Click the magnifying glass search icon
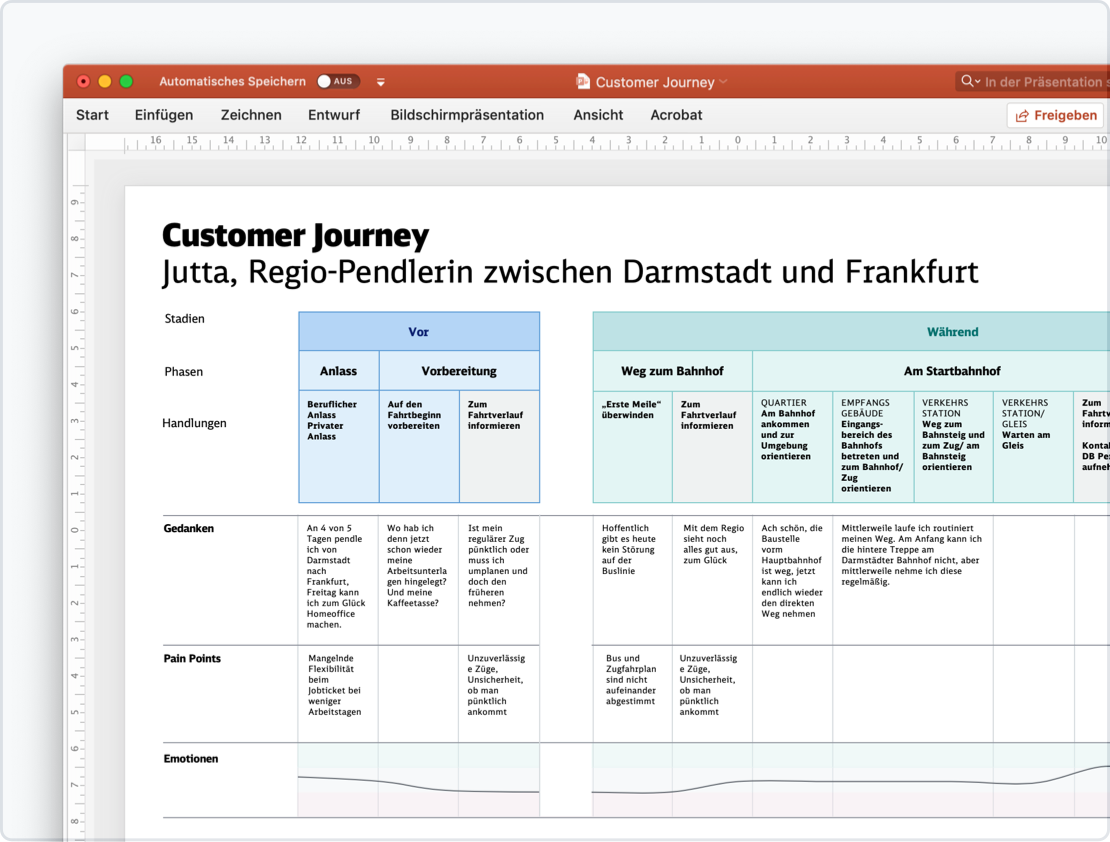 [968, 82]
